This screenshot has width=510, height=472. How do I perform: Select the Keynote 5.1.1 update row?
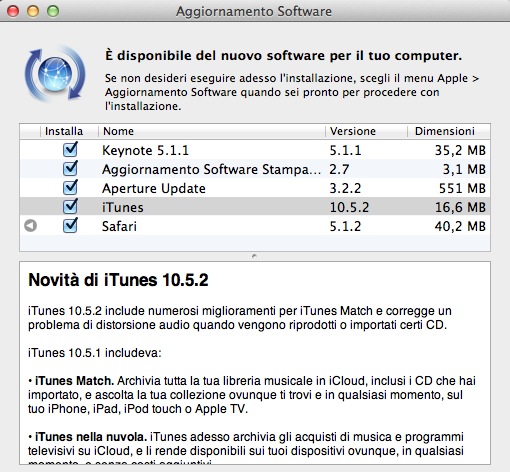(x=255, y=150)
